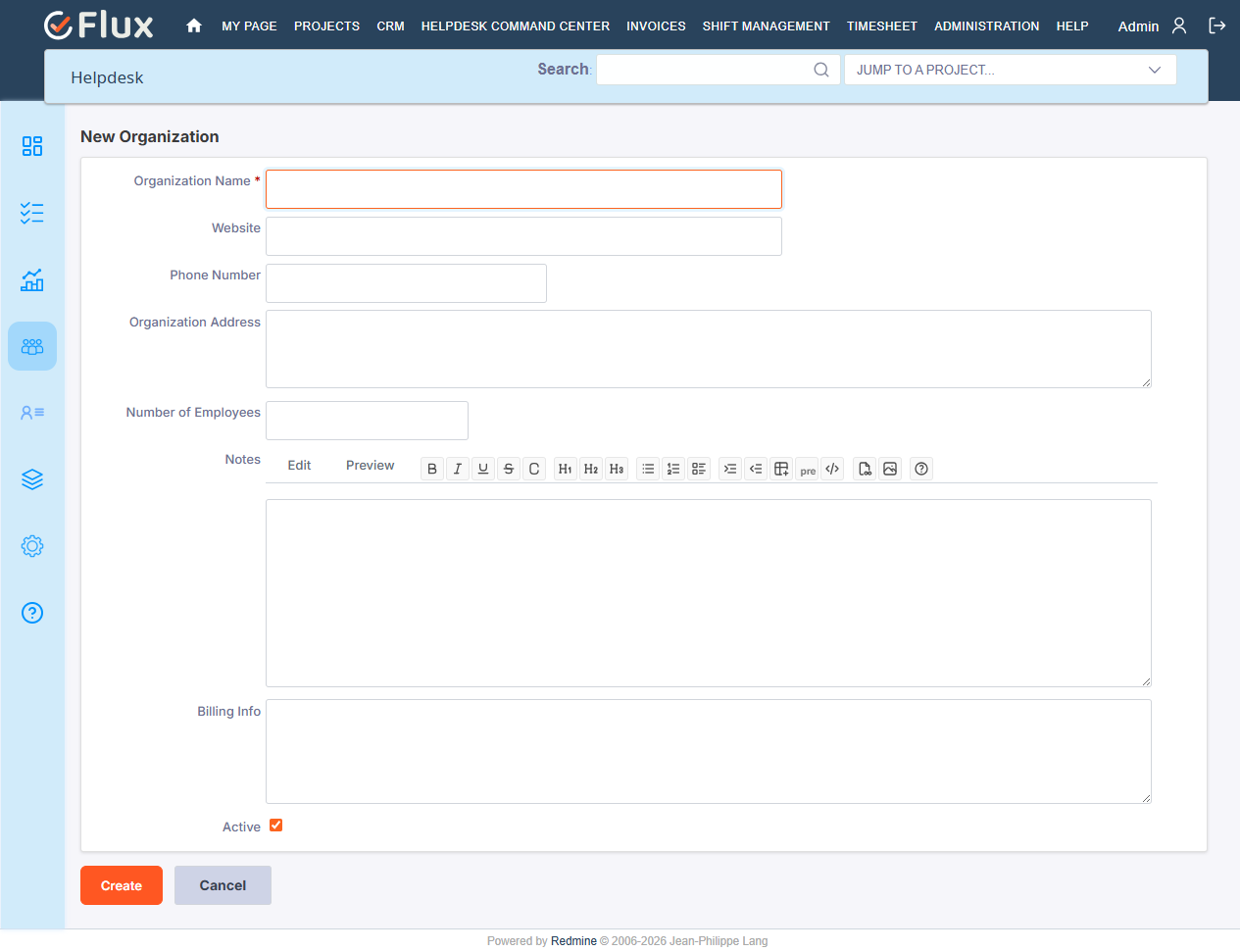Expand the Jump to a project dropdown

coord(1011,70)
